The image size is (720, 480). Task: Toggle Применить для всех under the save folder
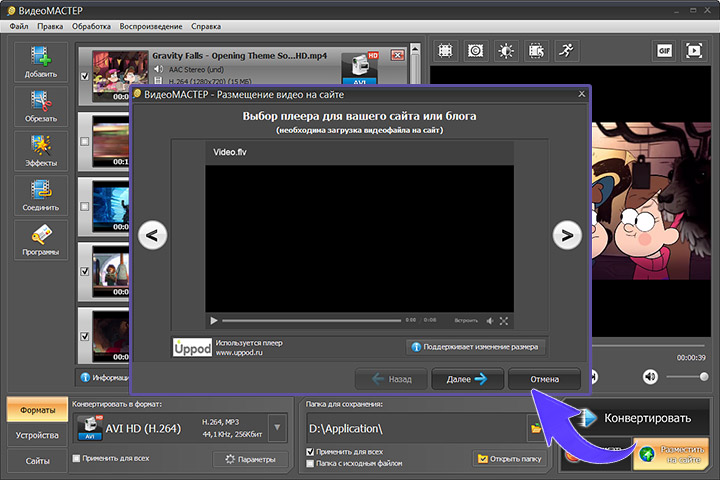310,452
